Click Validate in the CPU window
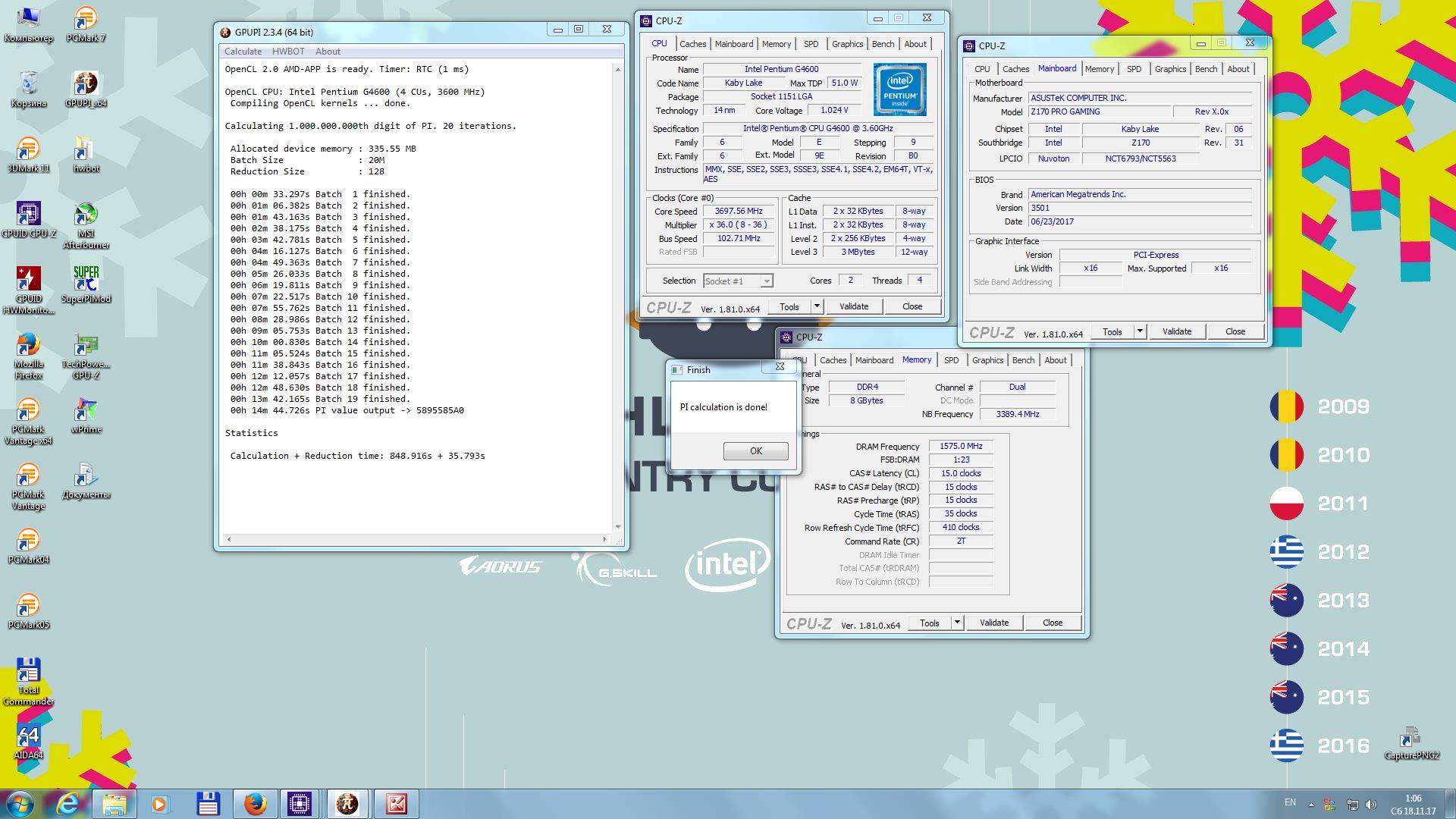 tap(853, 306)
